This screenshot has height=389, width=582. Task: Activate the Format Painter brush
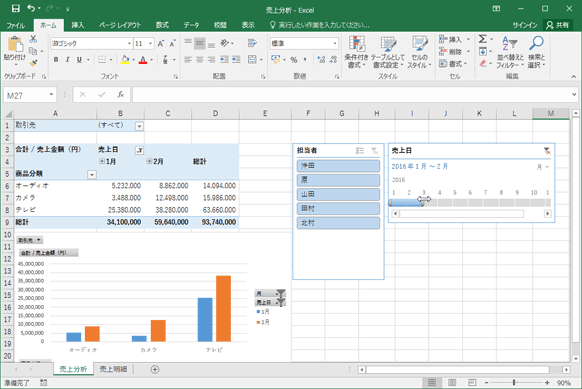pos(33,63)
